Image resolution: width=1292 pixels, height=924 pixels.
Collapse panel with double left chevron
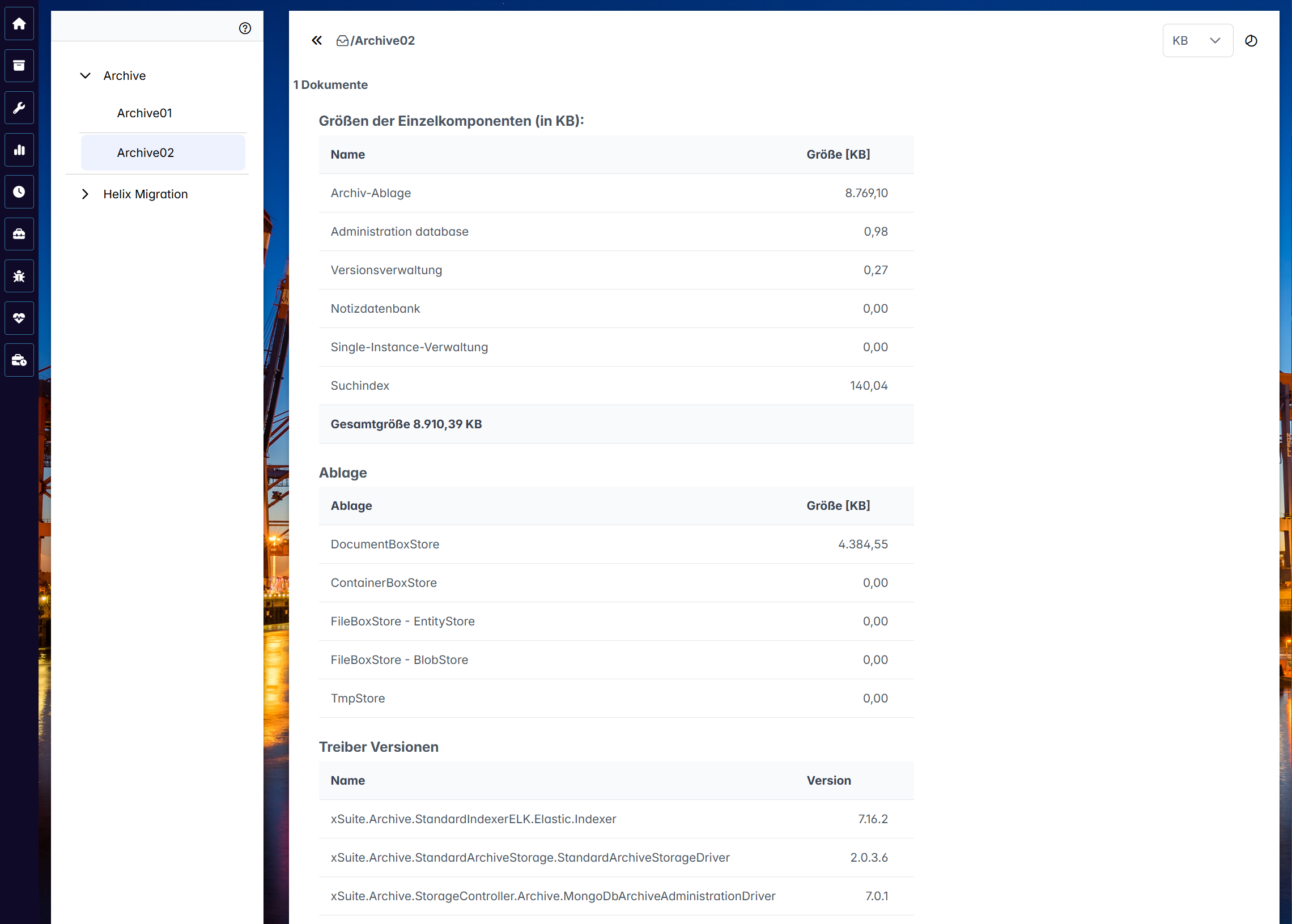pos(316,40)
